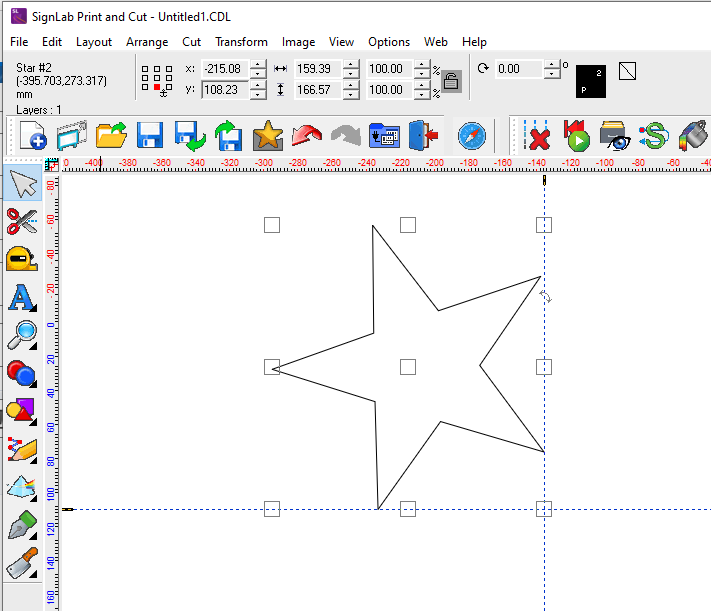Click the red bottom-center anchor point
This screenshot has height=611, width=711.
coord(157,87)
